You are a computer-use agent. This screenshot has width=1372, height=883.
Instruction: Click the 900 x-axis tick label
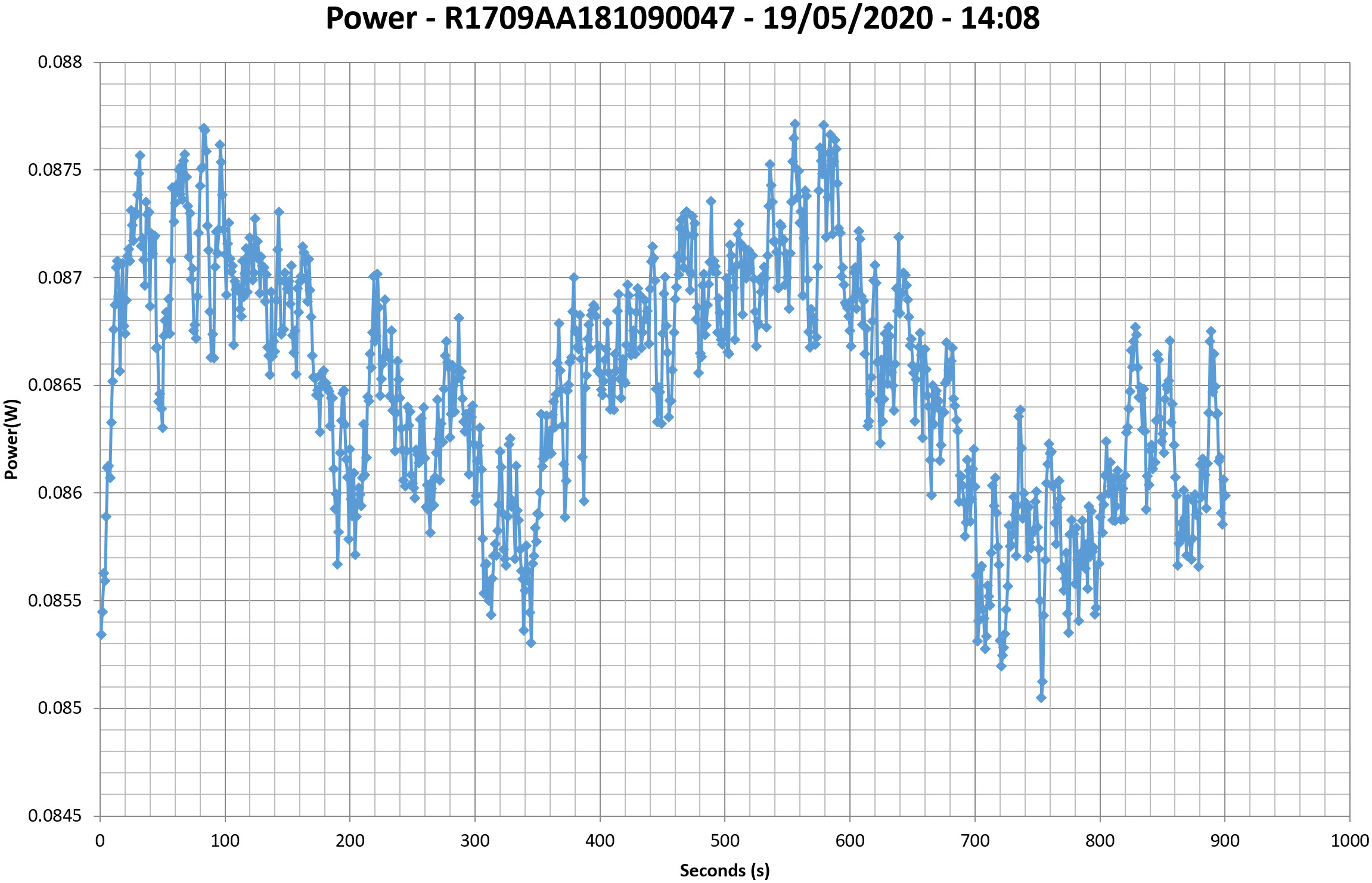pyautogui.click(x=1225, y=841)
